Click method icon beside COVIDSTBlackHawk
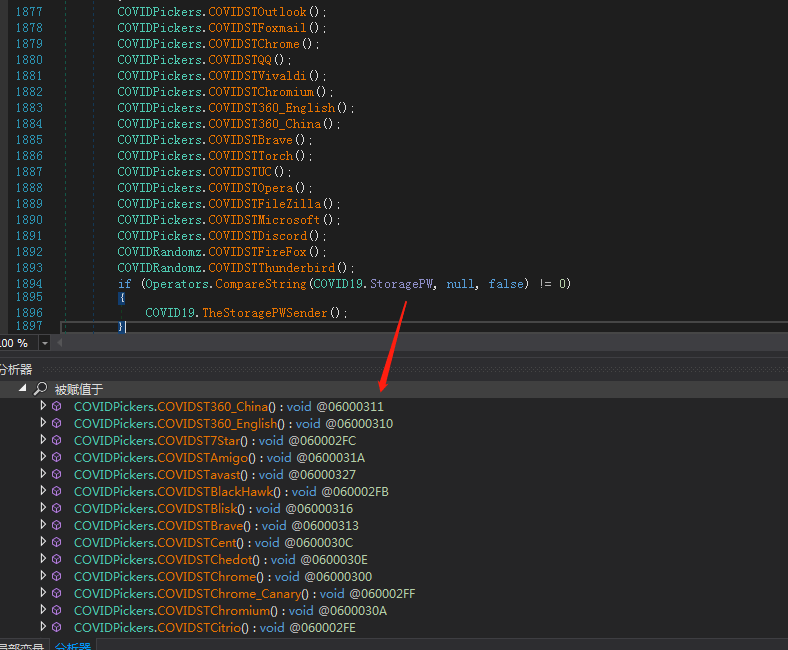Screen dimensions: 788x650 point(57,491)
